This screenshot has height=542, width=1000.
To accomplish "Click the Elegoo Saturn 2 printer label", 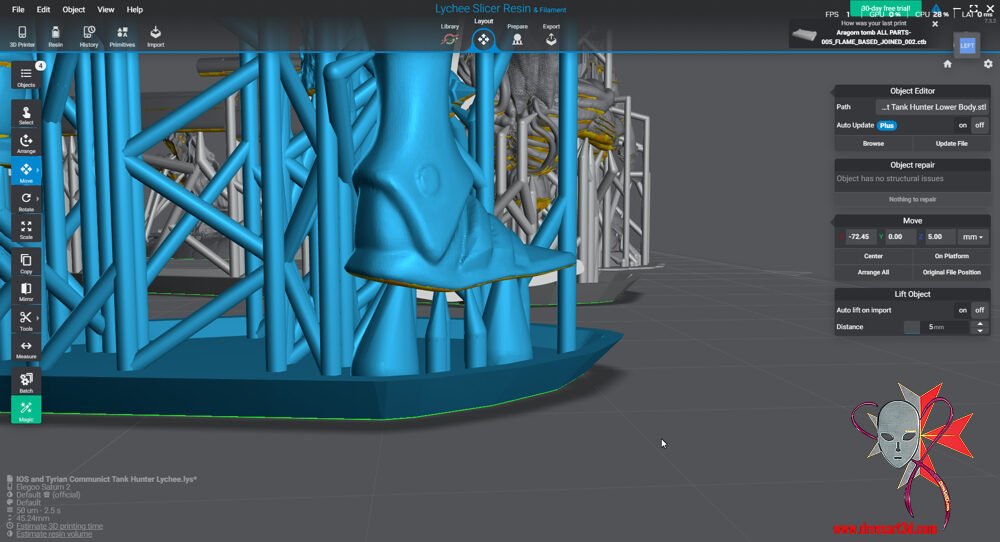I will click(x=43, y=487).
